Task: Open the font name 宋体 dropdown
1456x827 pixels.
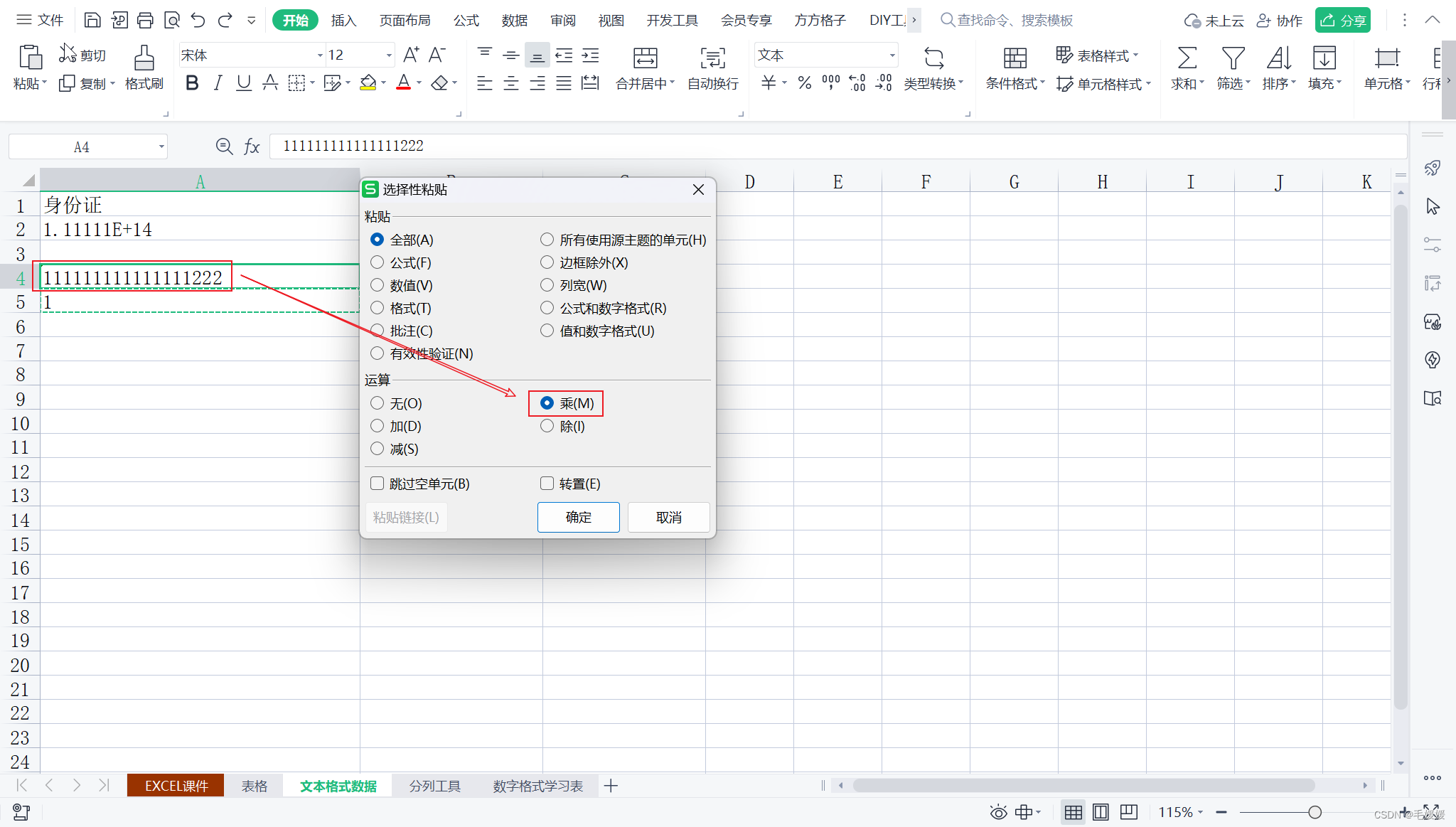Action: click(x=319, y=55)
